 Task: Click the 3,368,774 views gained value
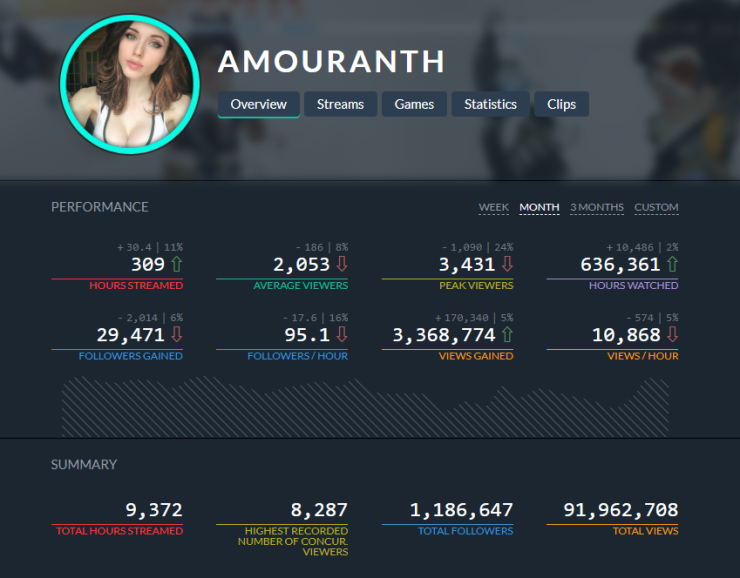click(x=444, y=335)
